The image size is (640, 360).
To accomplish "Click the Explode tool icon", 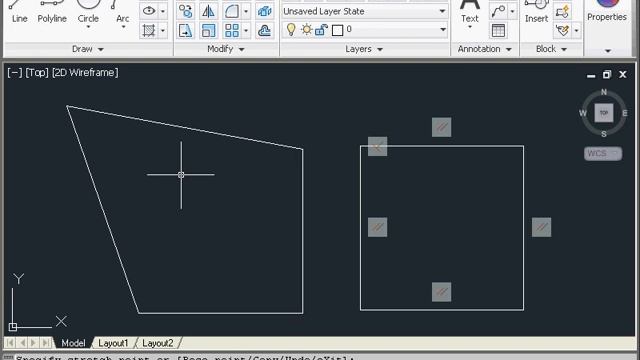I will pos(264,11).
